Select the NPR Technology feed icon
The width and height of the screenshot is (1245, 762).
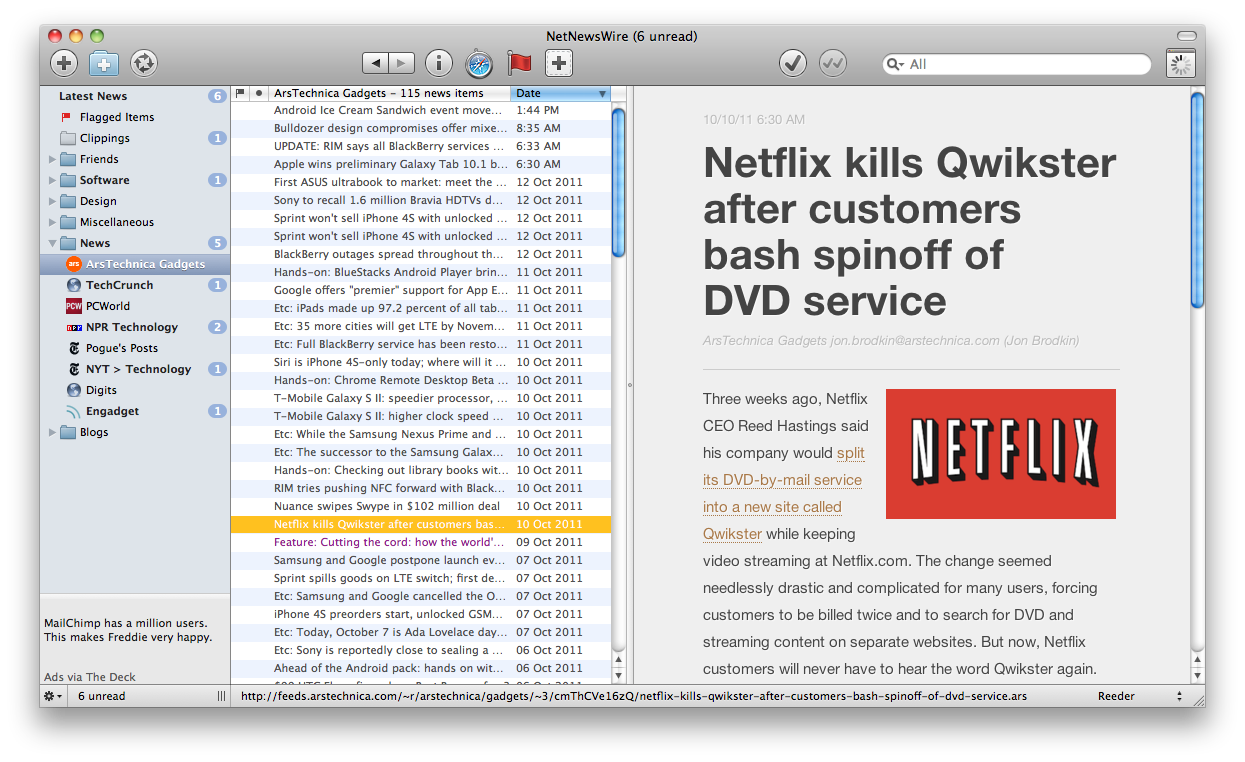click(x=74, y=327)
